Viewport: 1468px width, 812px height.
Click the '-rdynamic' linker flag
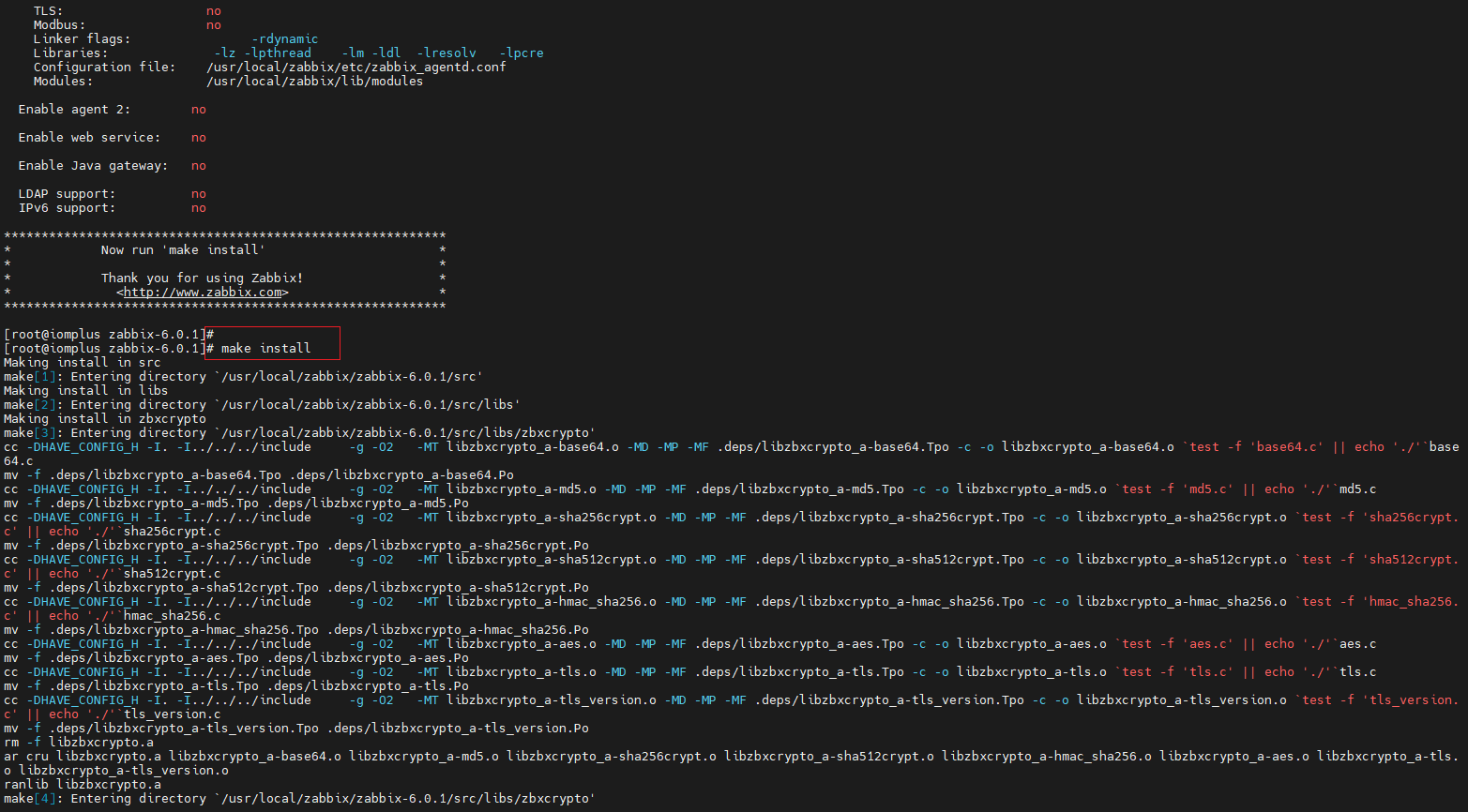(284, 39)
